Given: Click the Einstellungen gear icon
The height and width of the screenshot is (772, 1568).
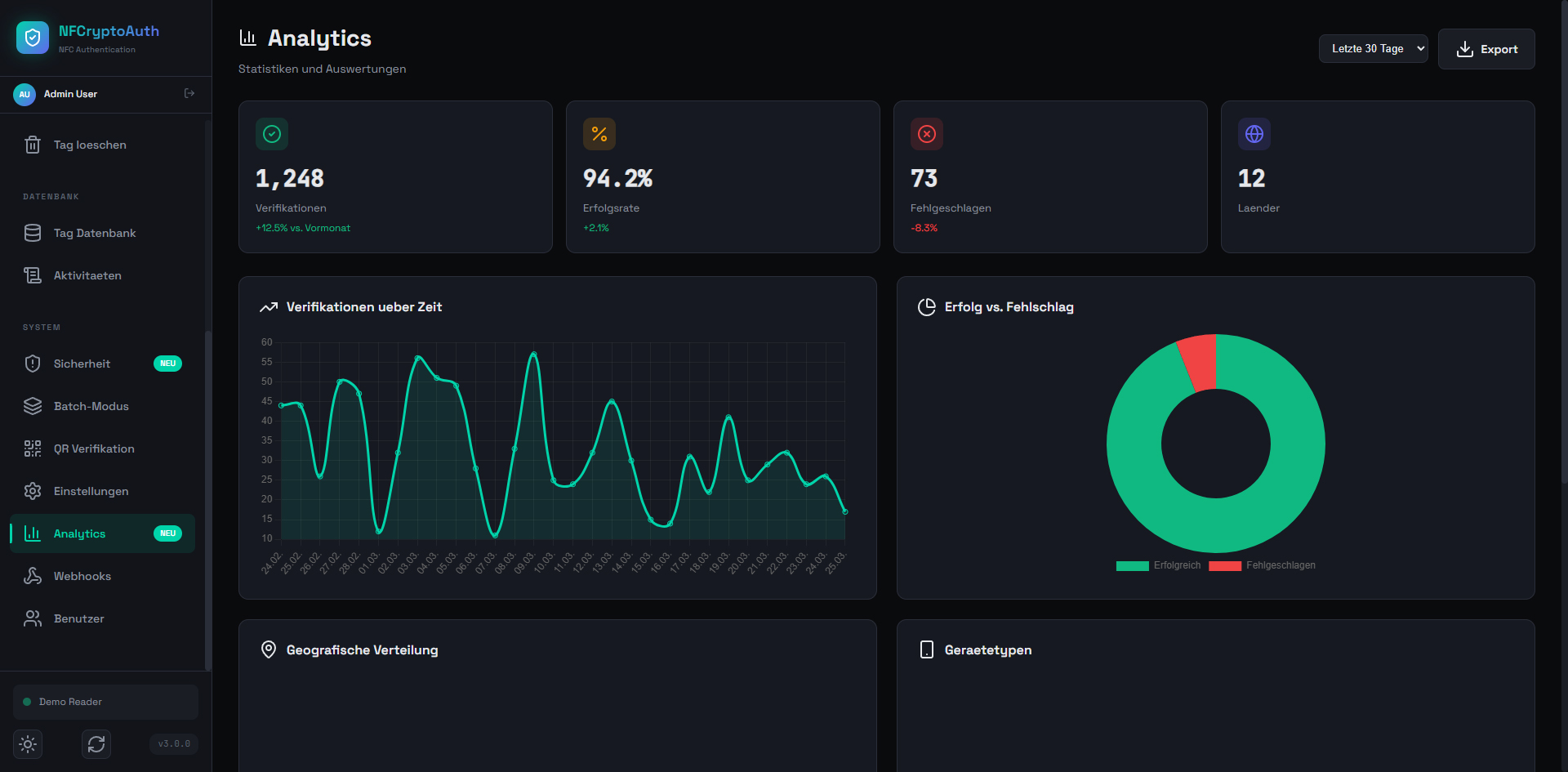Looking at the screenshot, I should (x=33, y=492).
